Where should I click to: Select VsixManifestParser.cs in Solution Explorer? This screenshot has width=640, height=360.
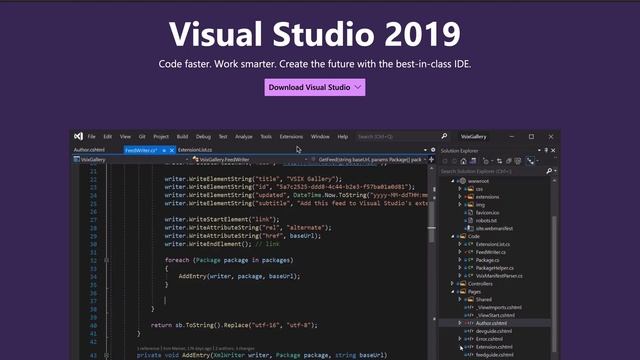499,276
